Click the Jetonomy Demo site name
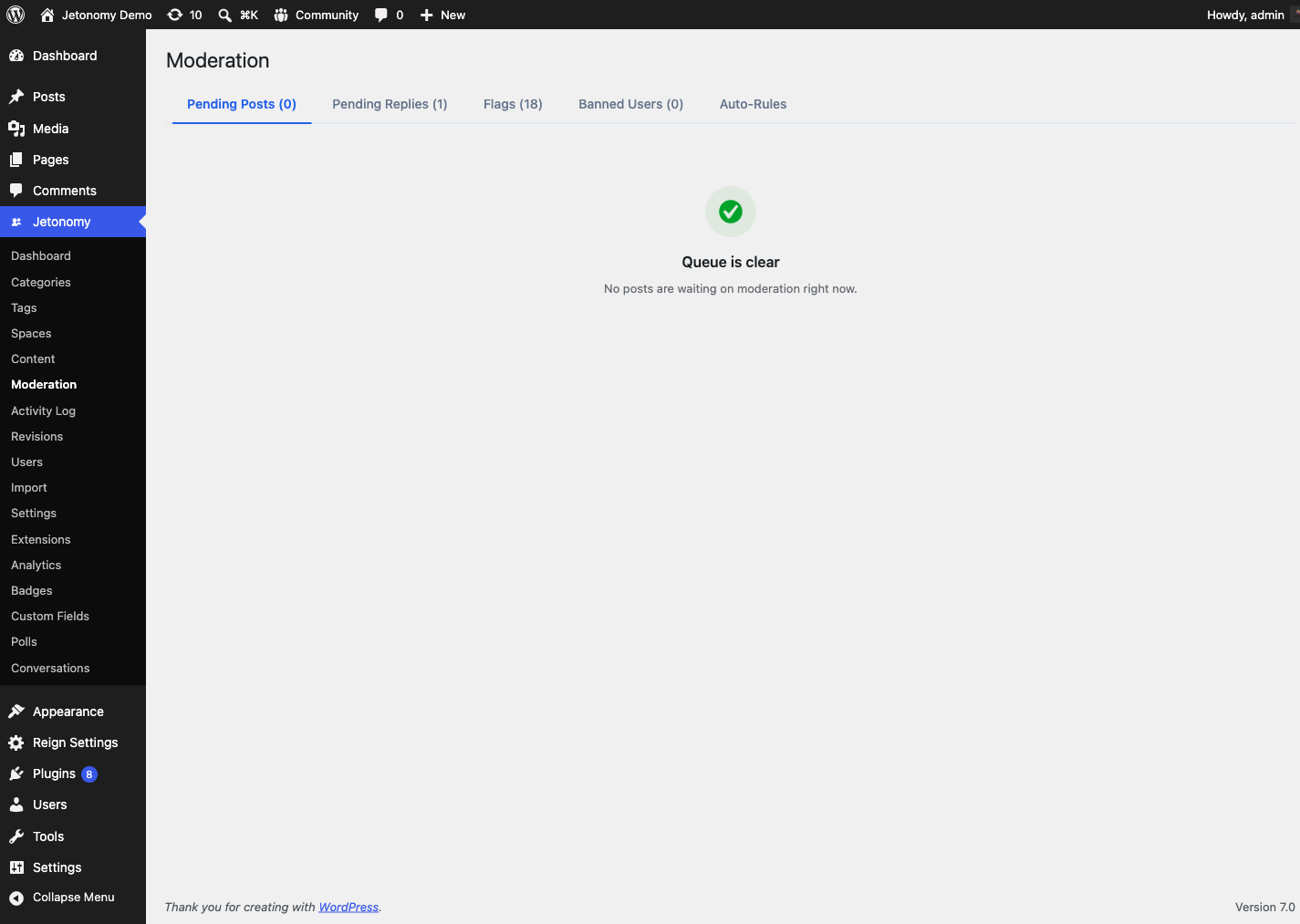1300x924 pixels. pyautogui.click(x=107, y=15)
